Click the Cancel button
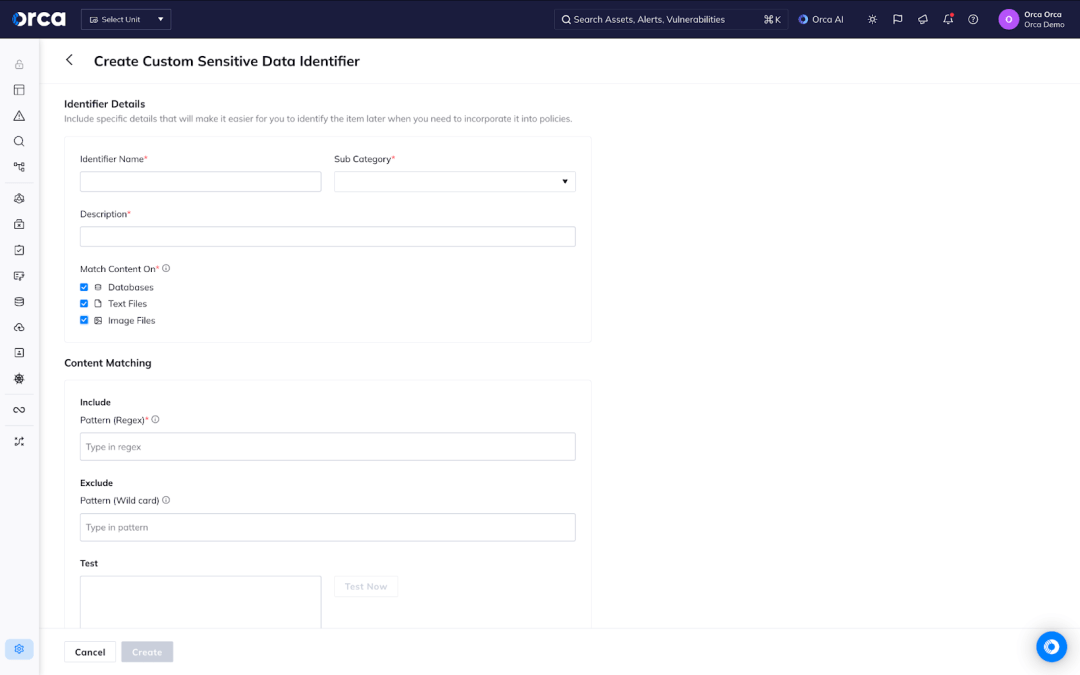Image resolution: width=1080 pixels, height=675 pixels. (x=90, y=652)
